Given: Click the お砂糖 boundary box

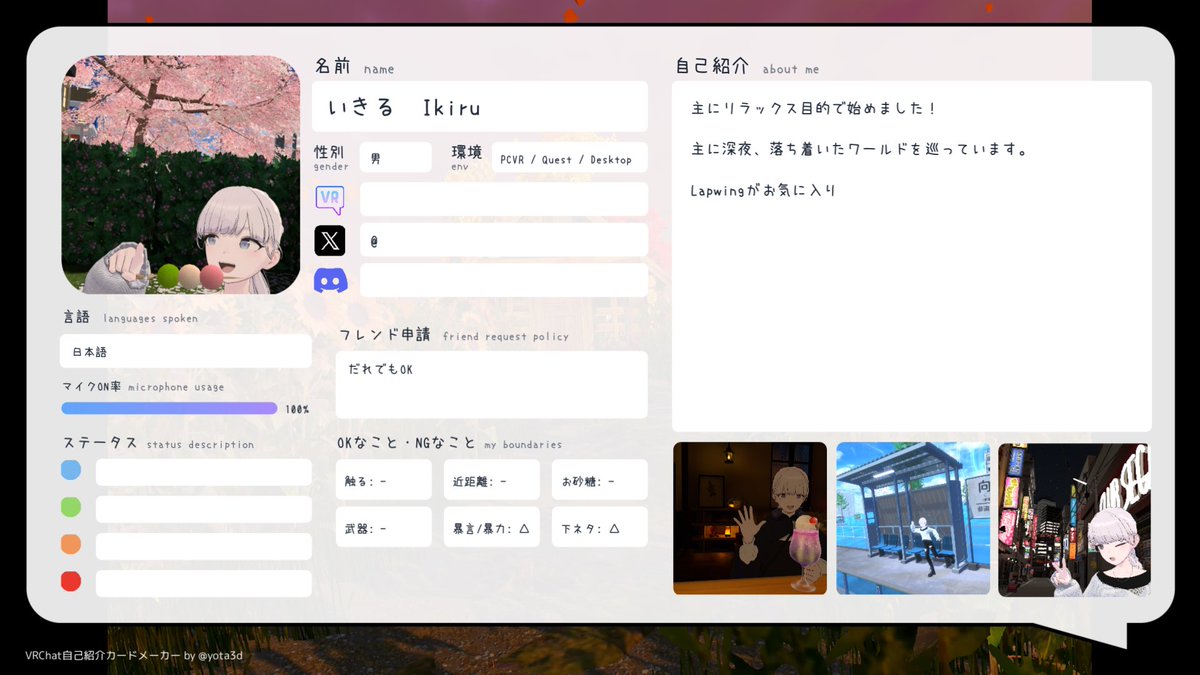Looking at the screenshot, I should point(600,480).
